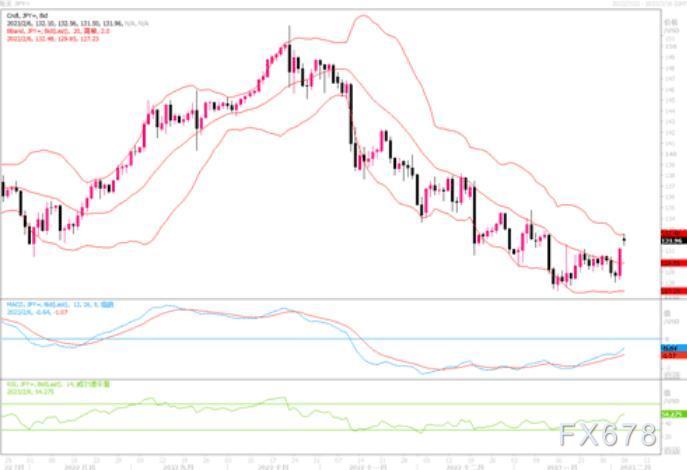Click the tallest candle wick at chart peak
Screen dimensions: 687x470
(289, 42)
